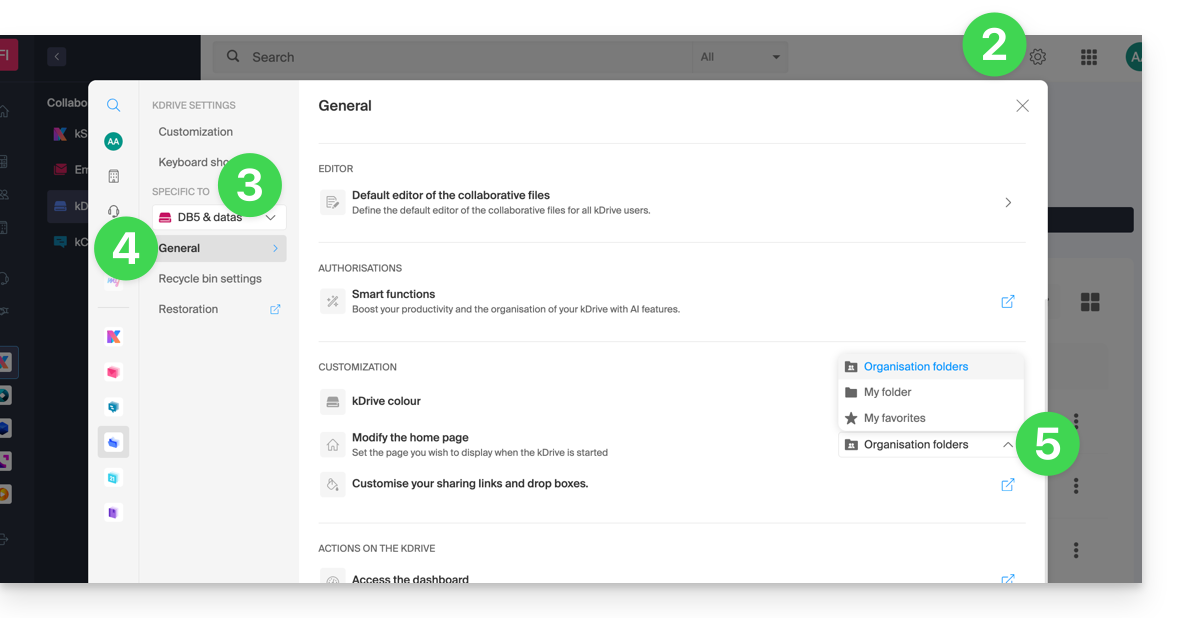The image size is (1177, 618).
Task: Open the Restoration link
Action: click(188, 309)
